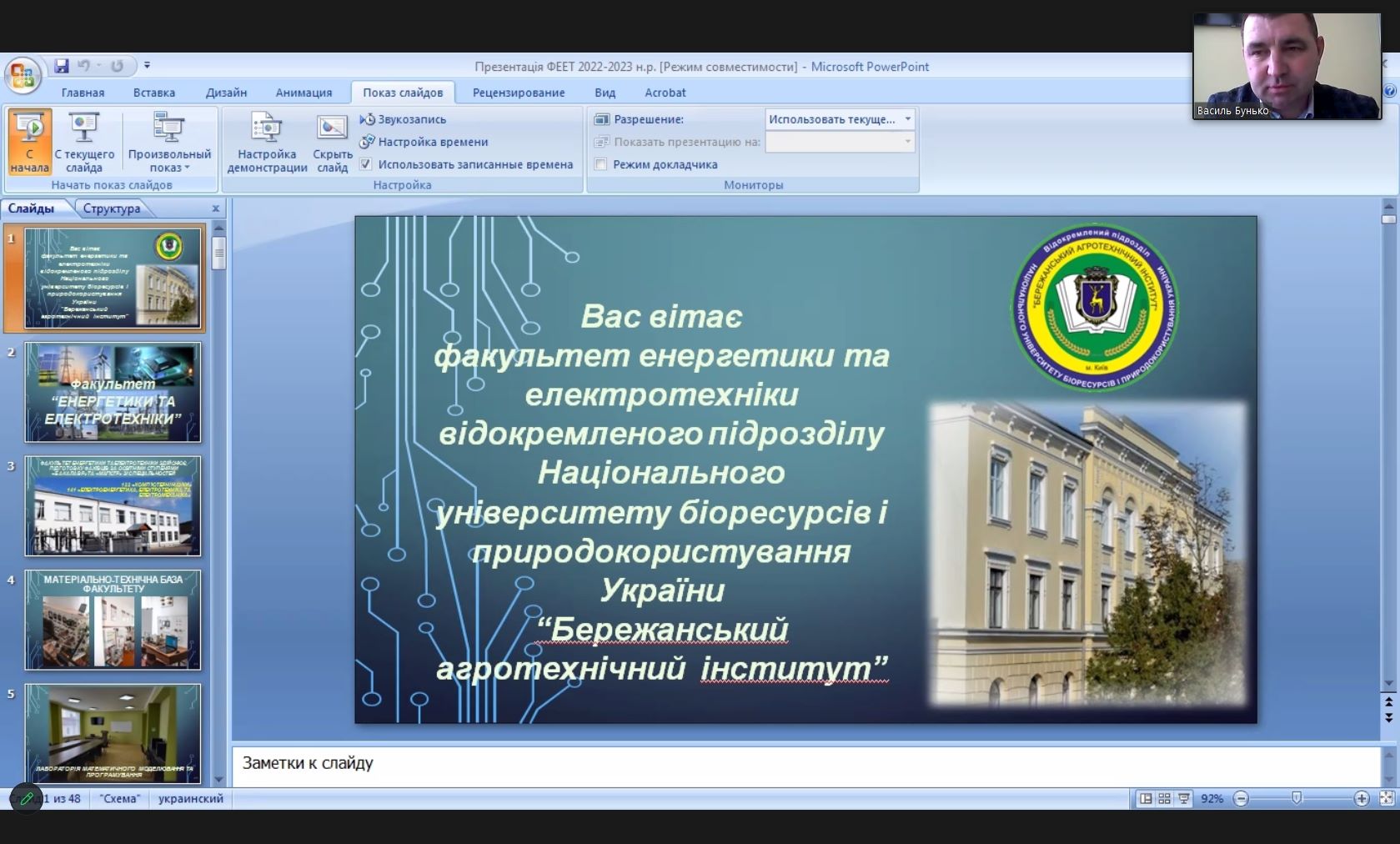Open PowerPoint help question mark icon
Image resolution: width=1400 pixels, height=844 pixels.
1390,91
